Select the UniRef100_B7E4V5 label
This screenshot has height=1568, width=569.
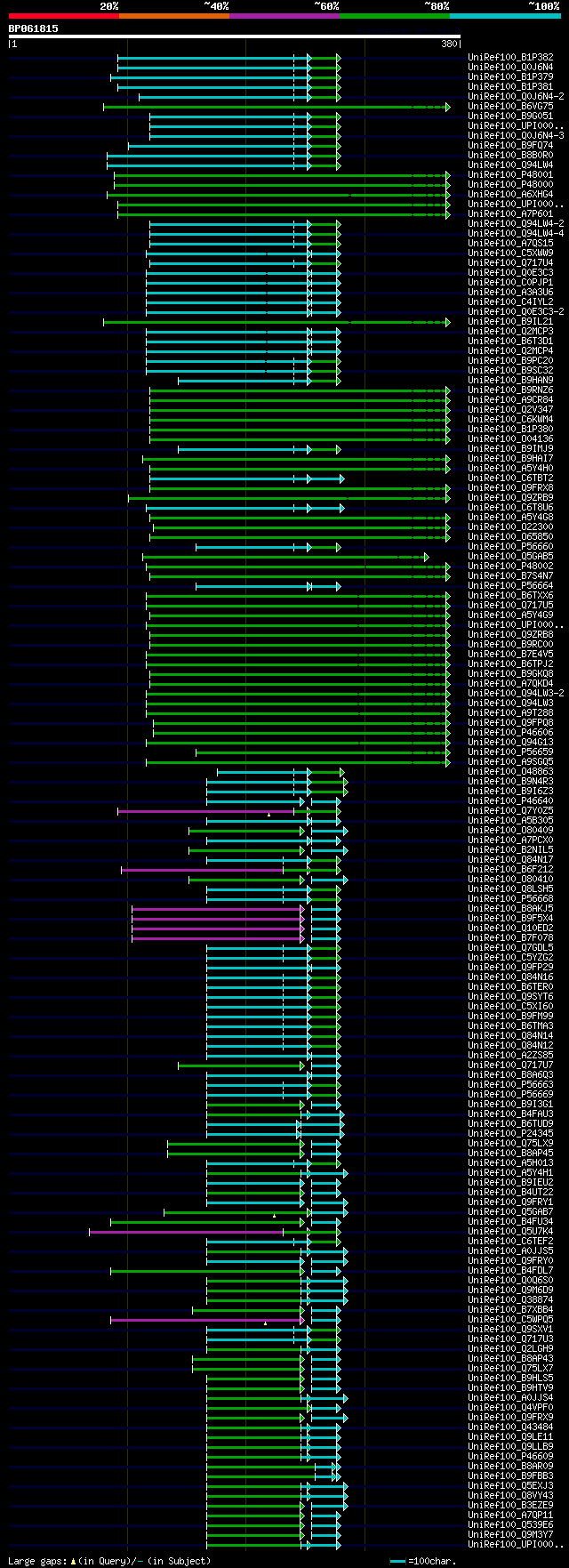click(510, 655)
